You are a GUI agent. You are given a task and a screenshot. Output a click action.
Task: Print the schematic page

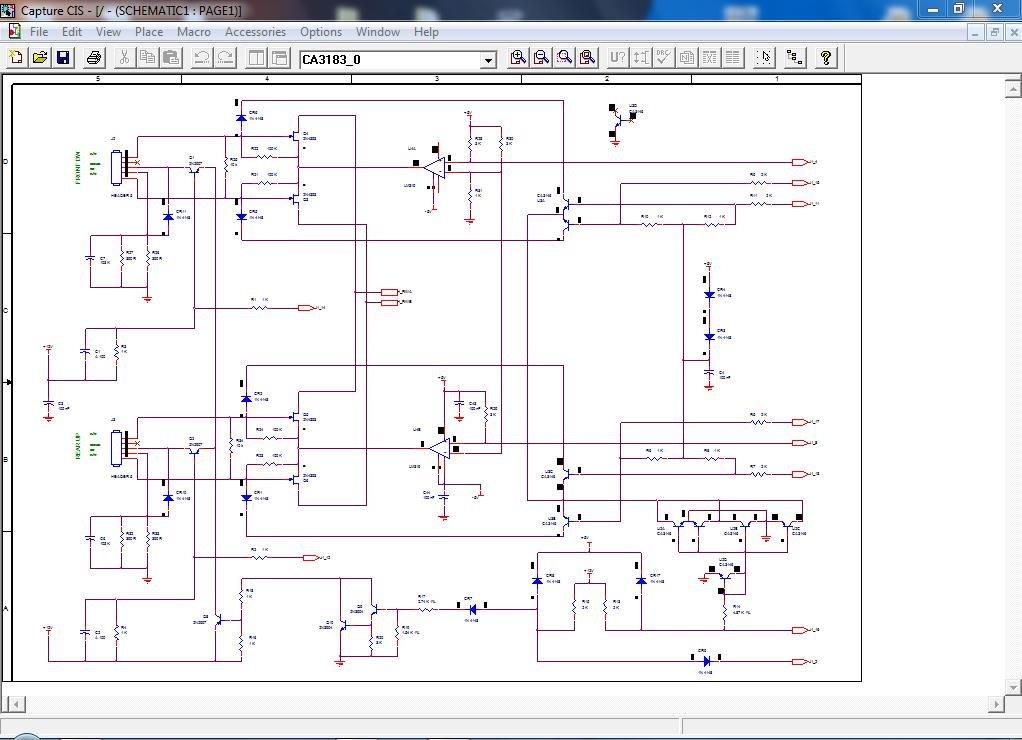94,58
